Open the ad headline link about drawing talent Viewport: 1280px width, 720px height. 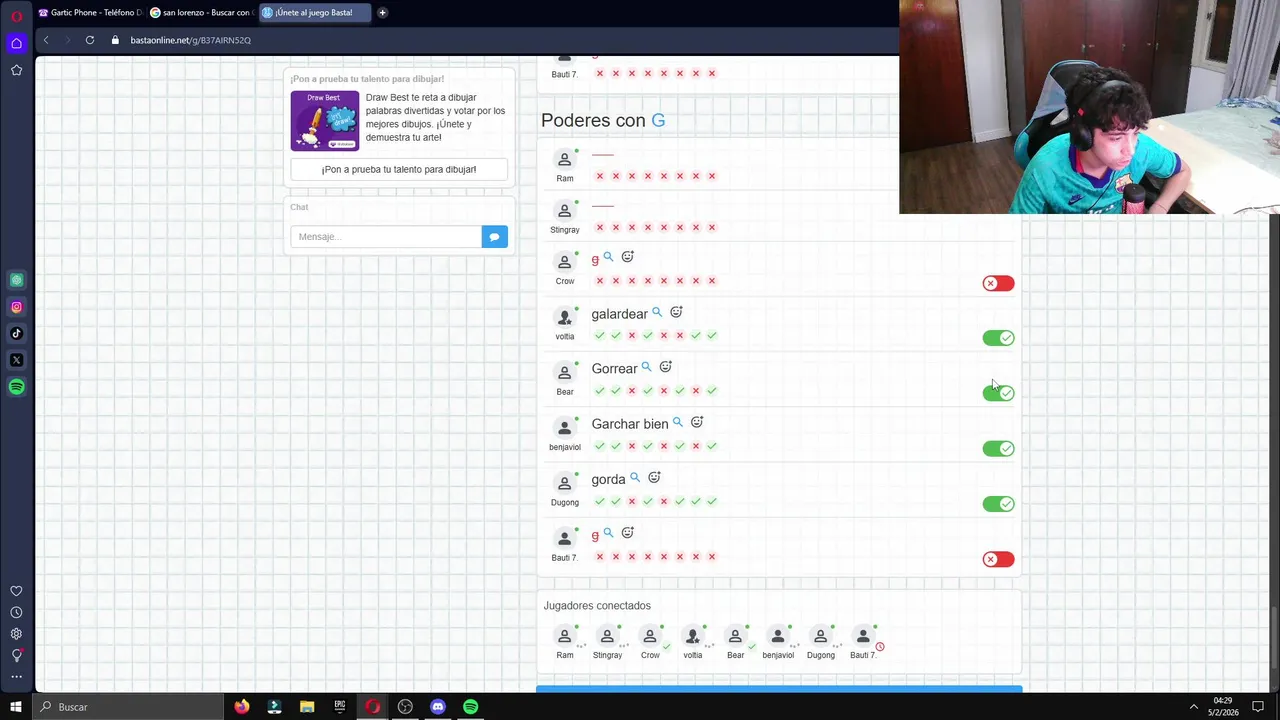pos(367,79)
